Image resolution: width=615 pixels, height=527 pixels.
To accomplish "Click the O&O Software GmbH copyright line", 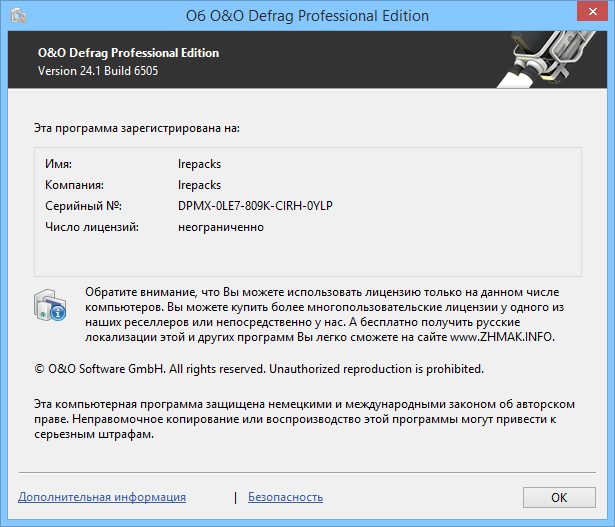I will [259, 369].
